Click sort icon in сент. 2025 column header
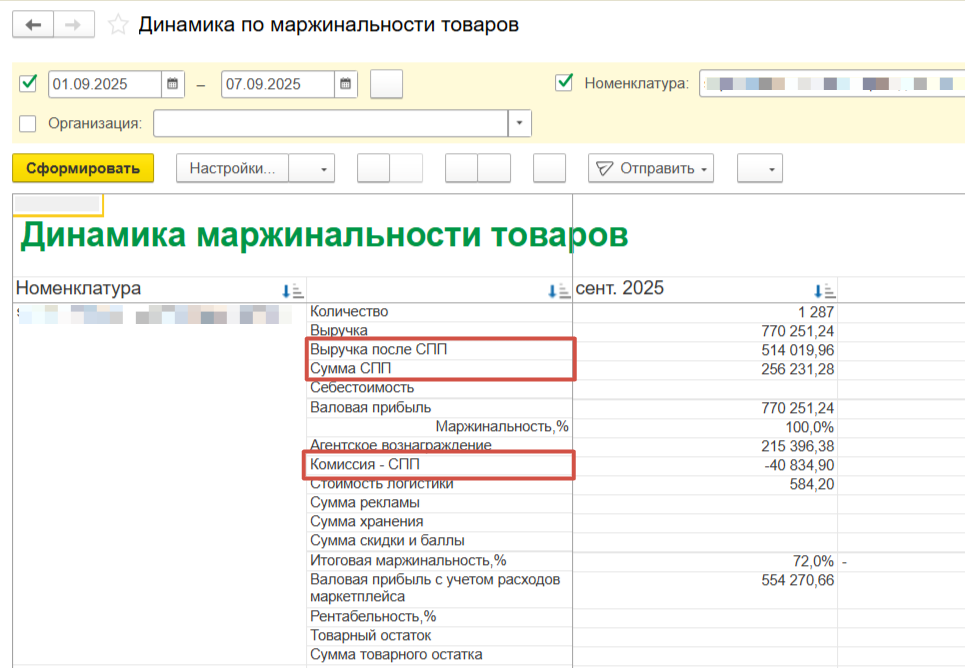 824,291
